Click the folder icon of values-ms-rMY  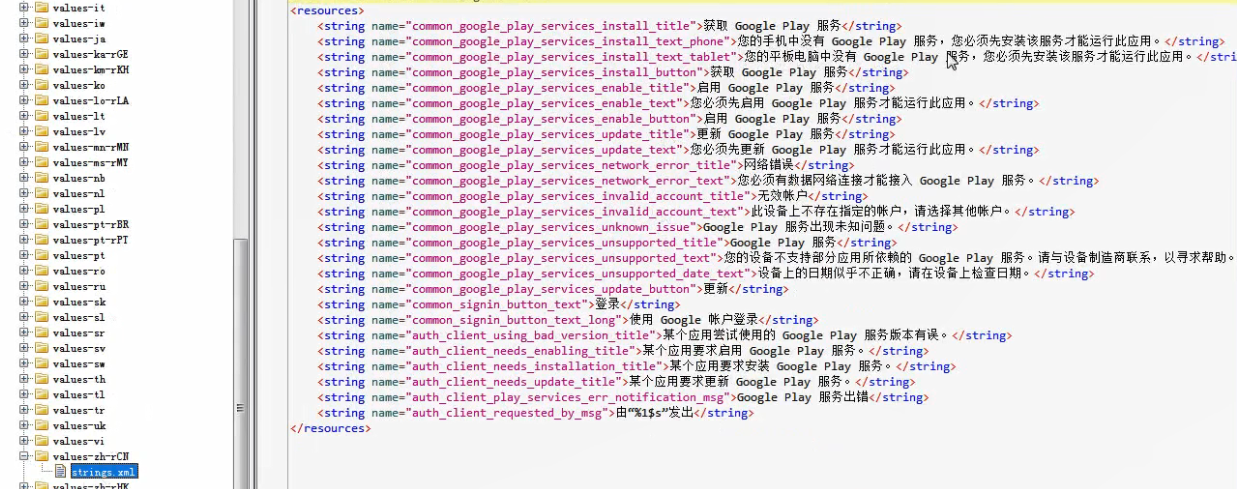point(42,163)
